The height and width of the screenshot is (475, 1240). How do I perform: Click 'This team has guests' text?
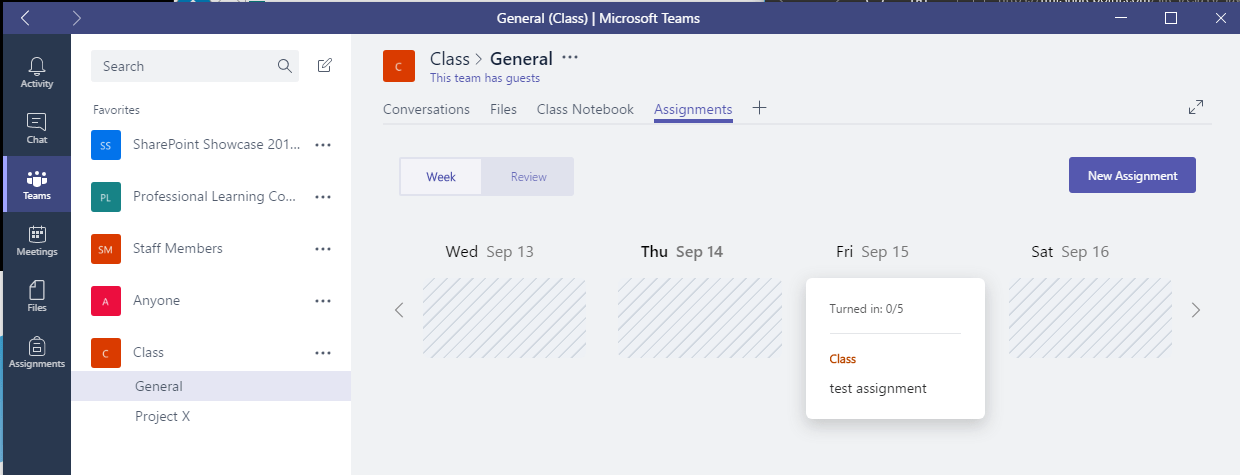tap(485, 78)
